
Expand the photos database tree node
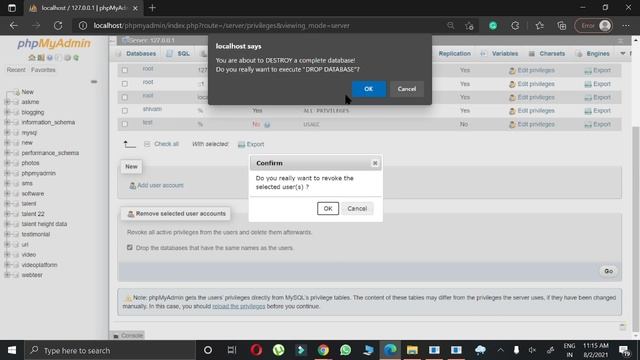[x=7, y=163]
